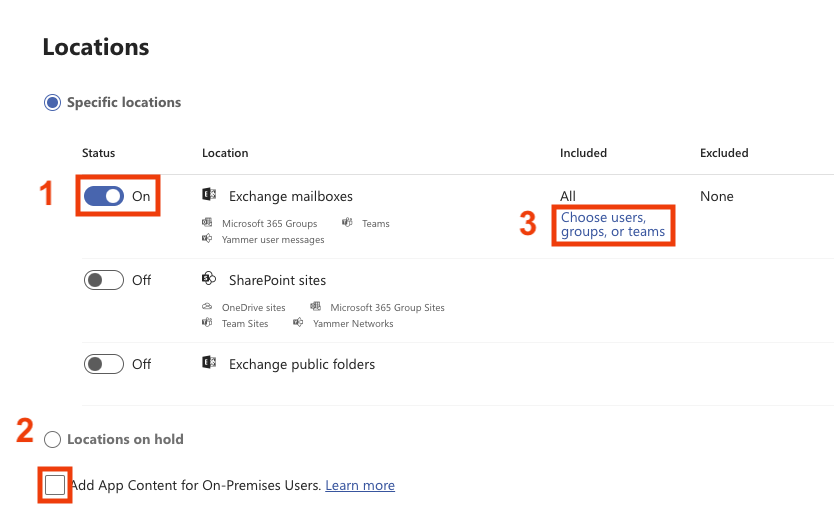Click the OneDrive sites cloud icon
Image resolution: width=834 pixels, height=509 pixels.
coord(207,307)
